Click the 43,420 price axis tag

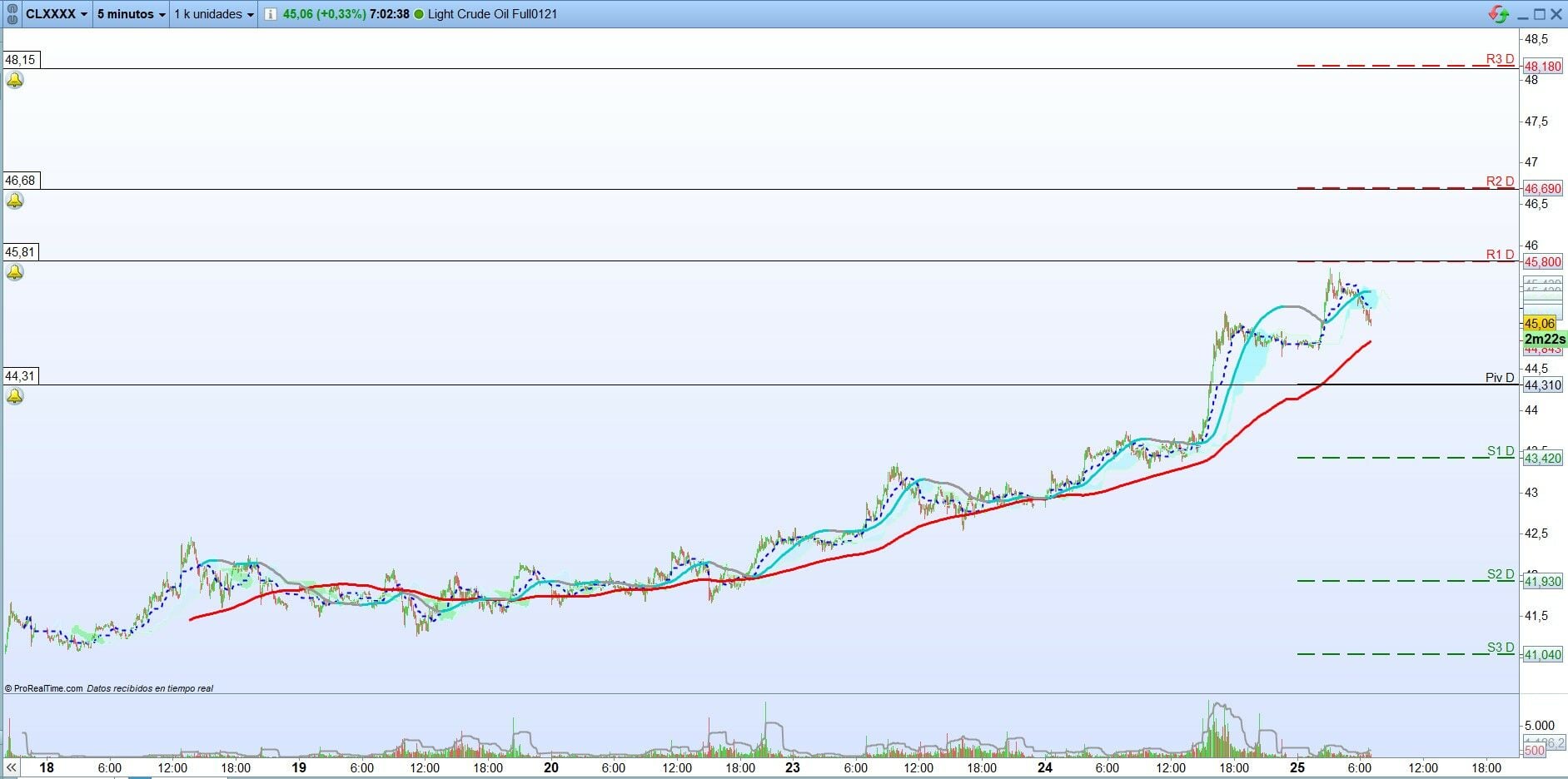(1543, 458)
